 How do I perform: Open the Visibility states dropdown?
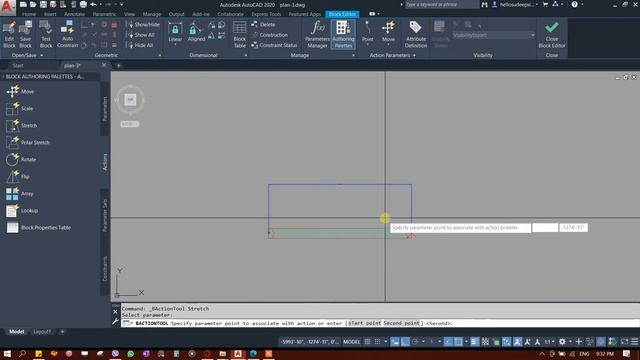point(493,36)
